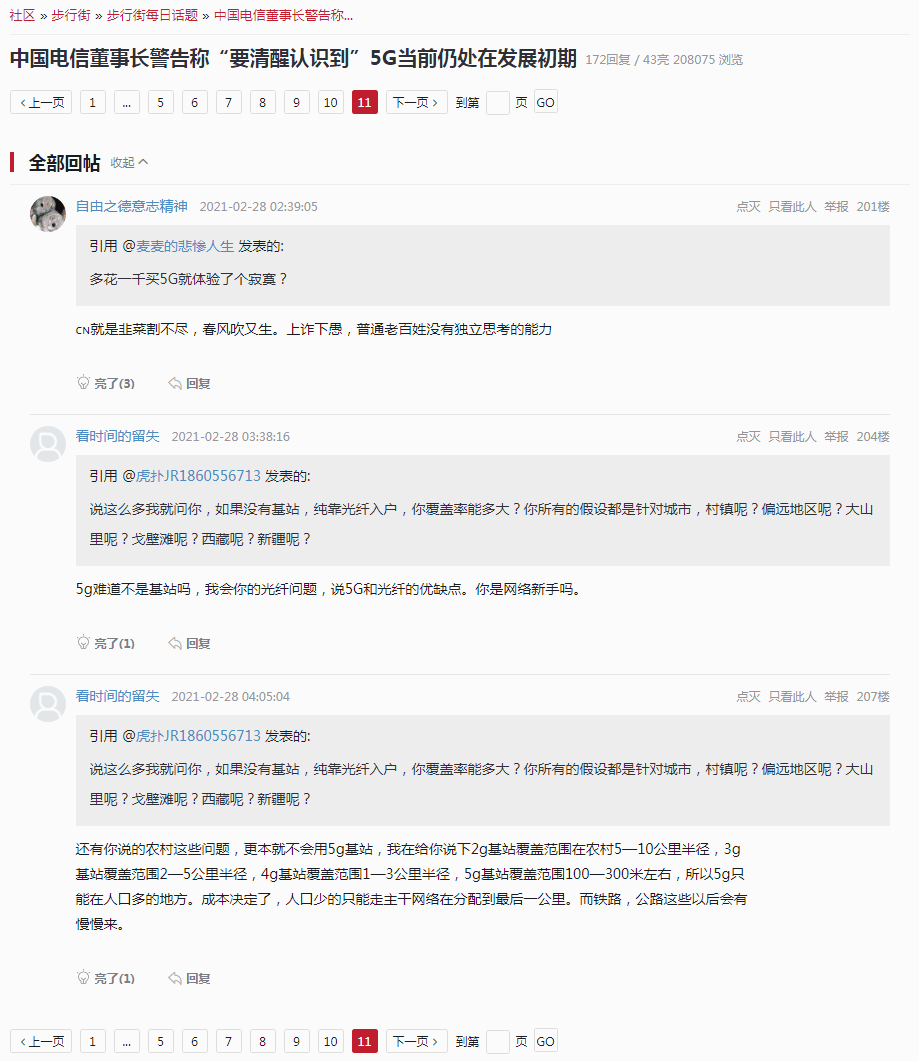Select page 10 in bottom pagination
This screenshot has height=1061, width=919.
pyautogui.click(x=330, y=1041)
